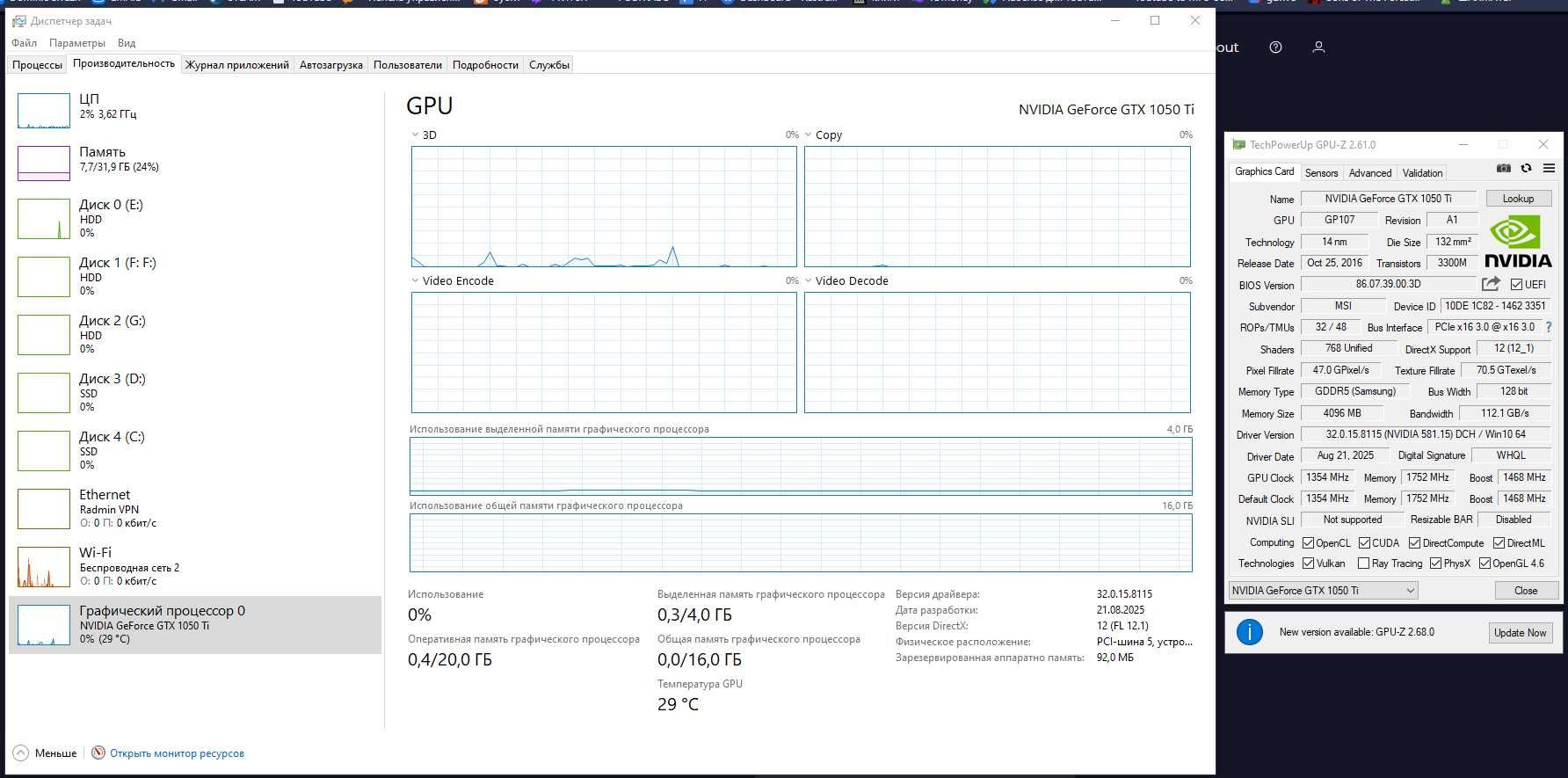
Task: Click the Bus Interface question mark
Action: point(1549,327)
